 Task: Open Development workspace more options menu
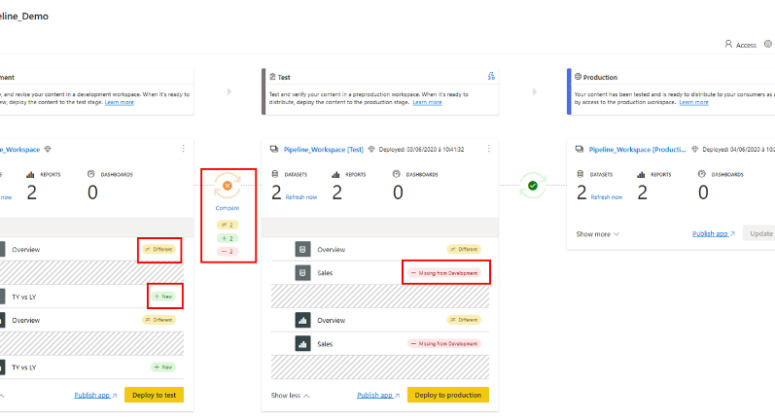click(183, 149)
